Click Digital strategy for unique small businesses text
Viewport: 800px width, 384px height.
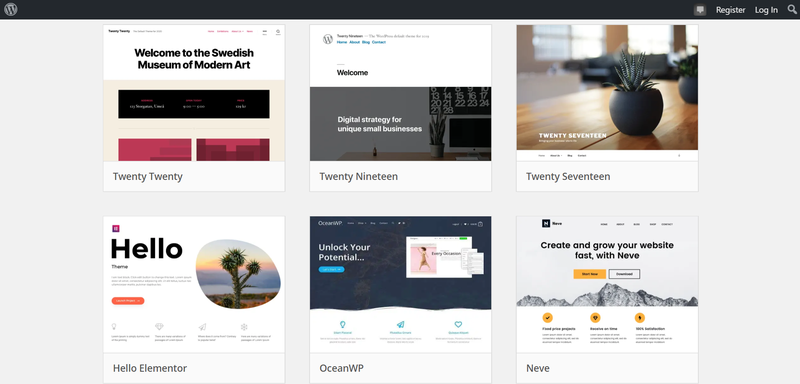pos(380,124)
